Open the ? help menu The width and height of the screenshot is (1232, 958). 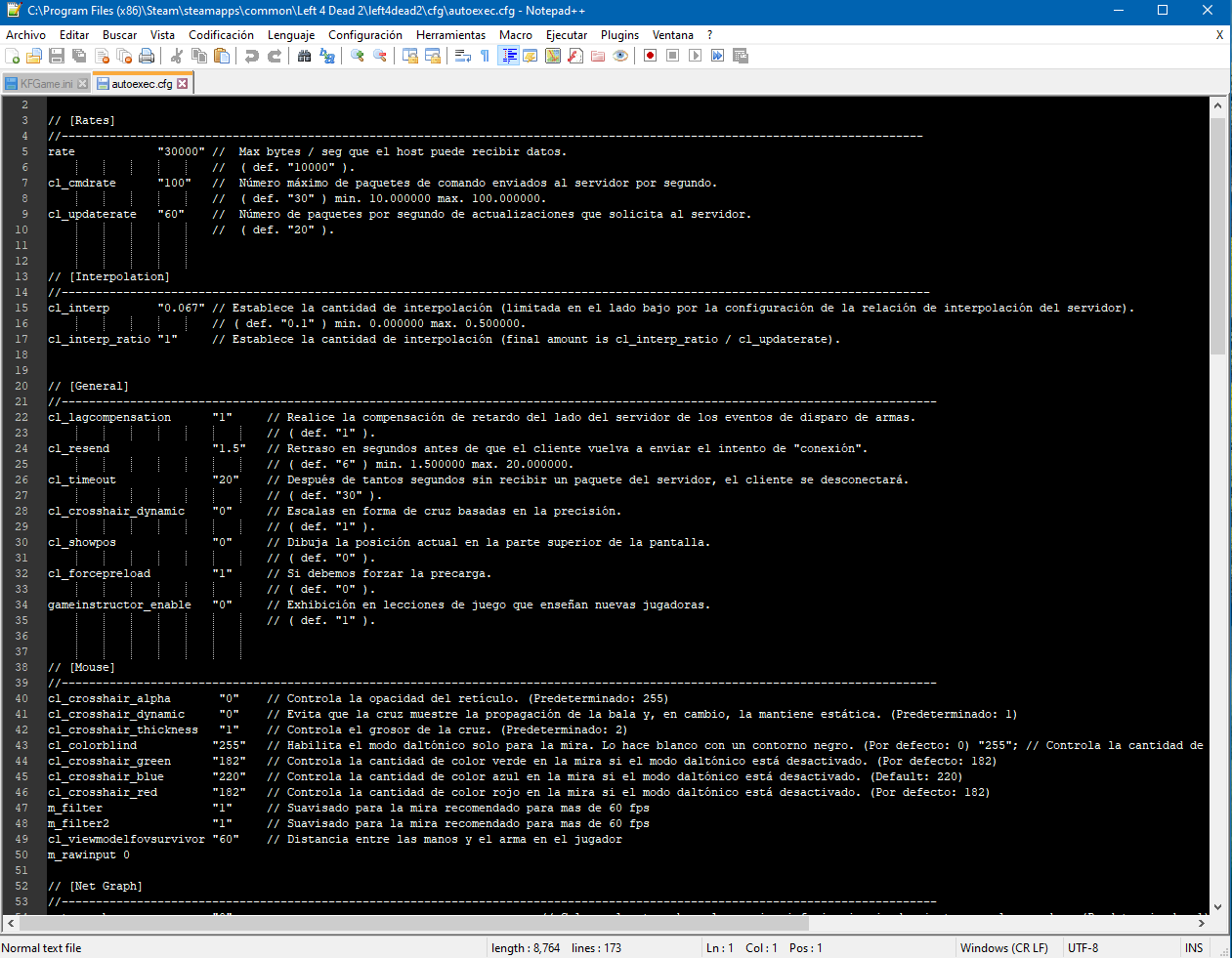click(710, 34)
